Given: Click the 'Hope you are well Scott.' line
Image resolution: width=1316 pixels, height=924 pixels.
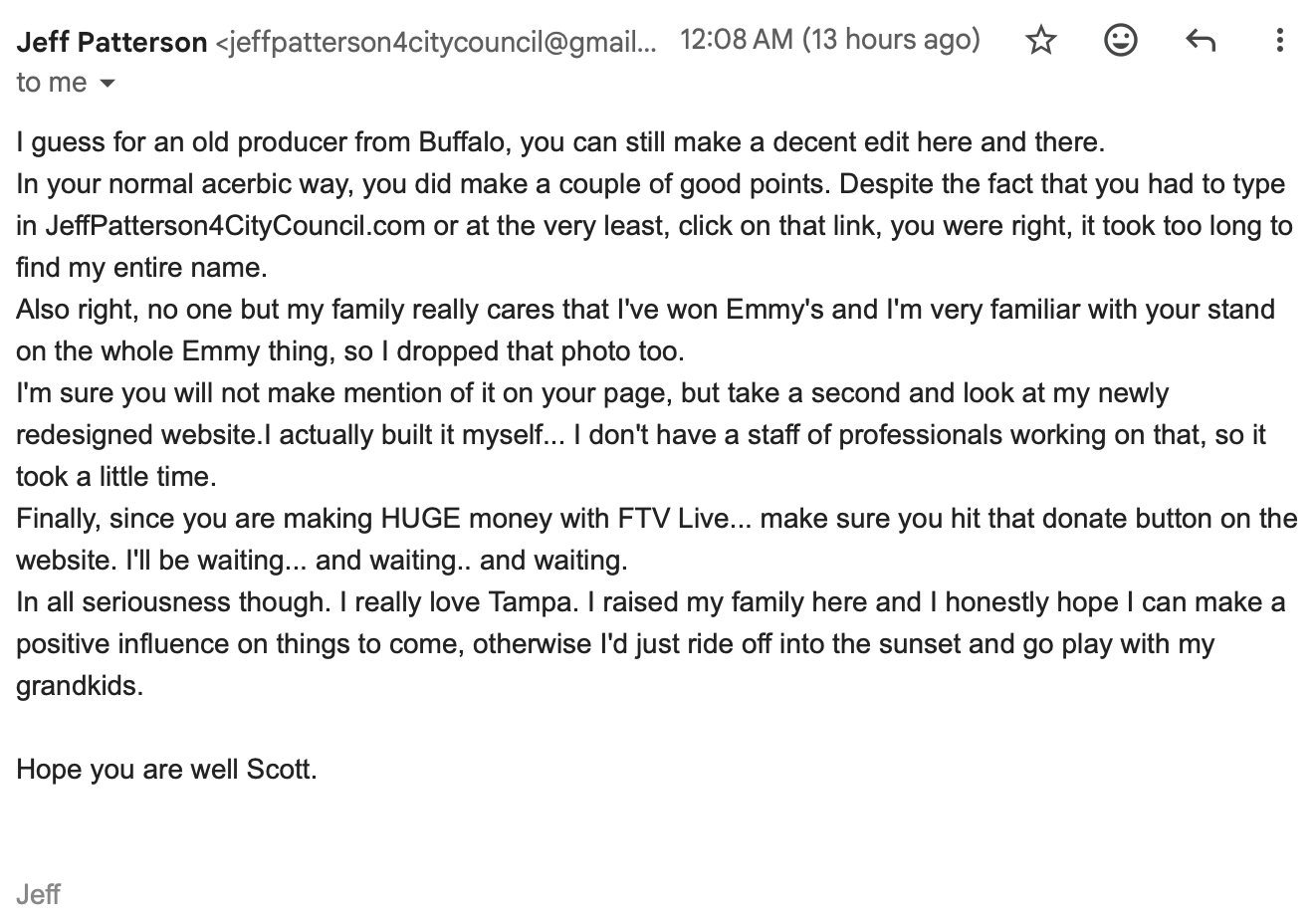Looking at the screenshot, I should pos(166,770).
